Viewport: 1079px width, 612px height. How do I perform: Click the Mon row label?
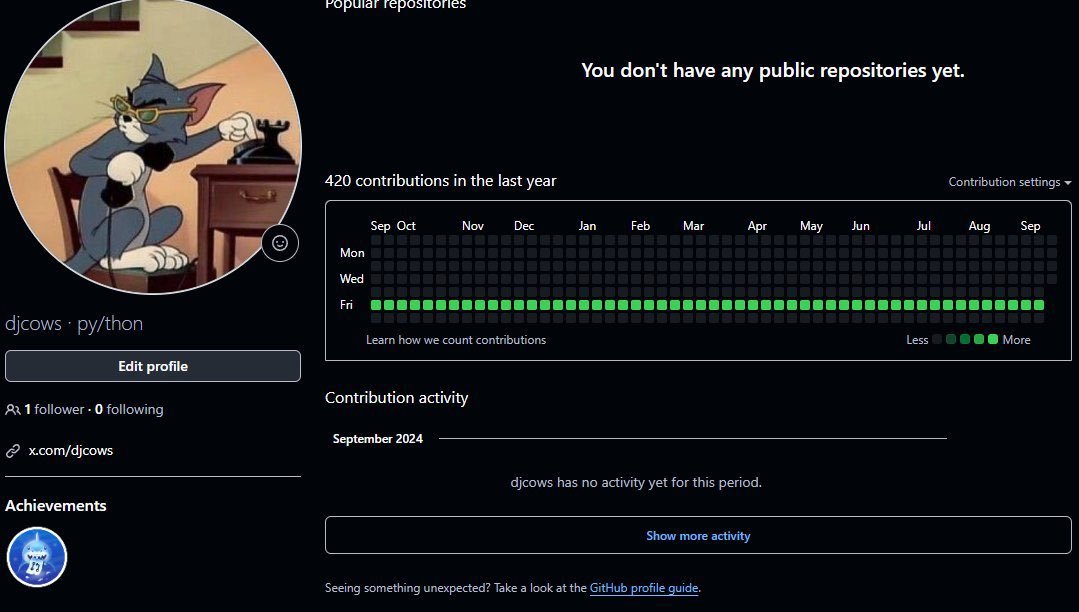point(352,253)
